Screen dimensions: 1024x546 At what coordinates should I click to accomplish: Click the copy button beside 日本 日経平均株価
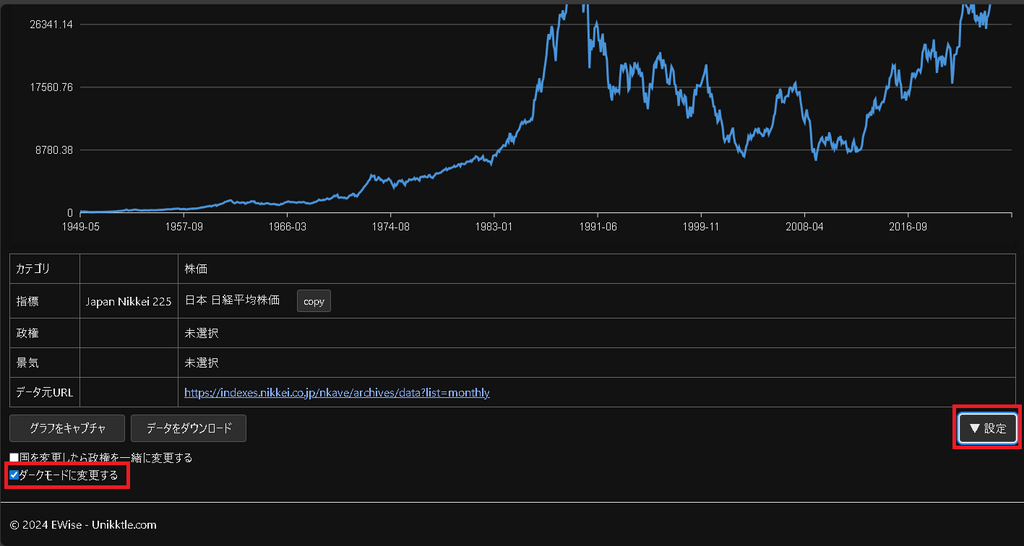click(x=313, y=301)
